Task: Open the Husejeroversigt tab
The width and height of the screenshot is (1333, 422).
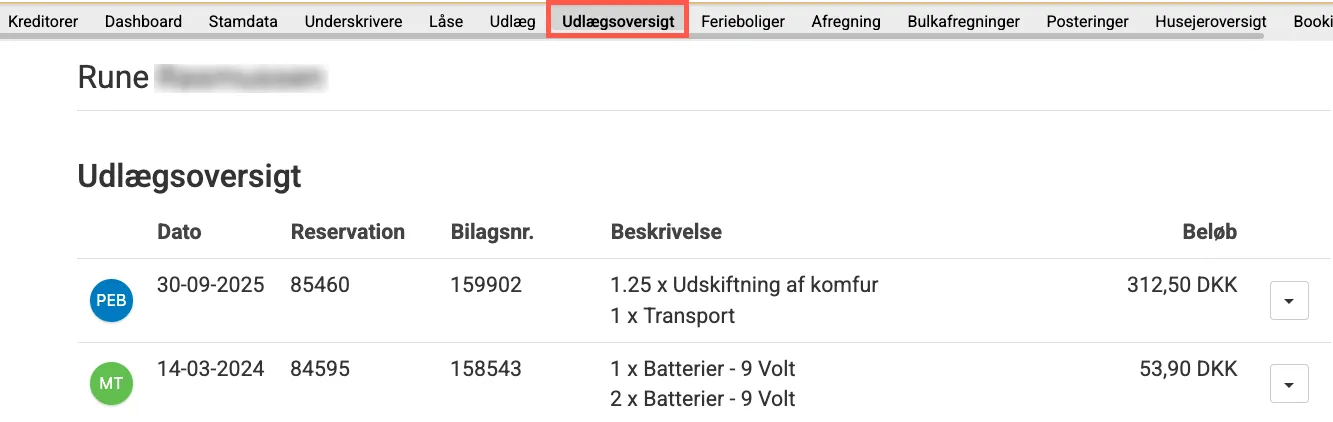Action: point(1211,21)
